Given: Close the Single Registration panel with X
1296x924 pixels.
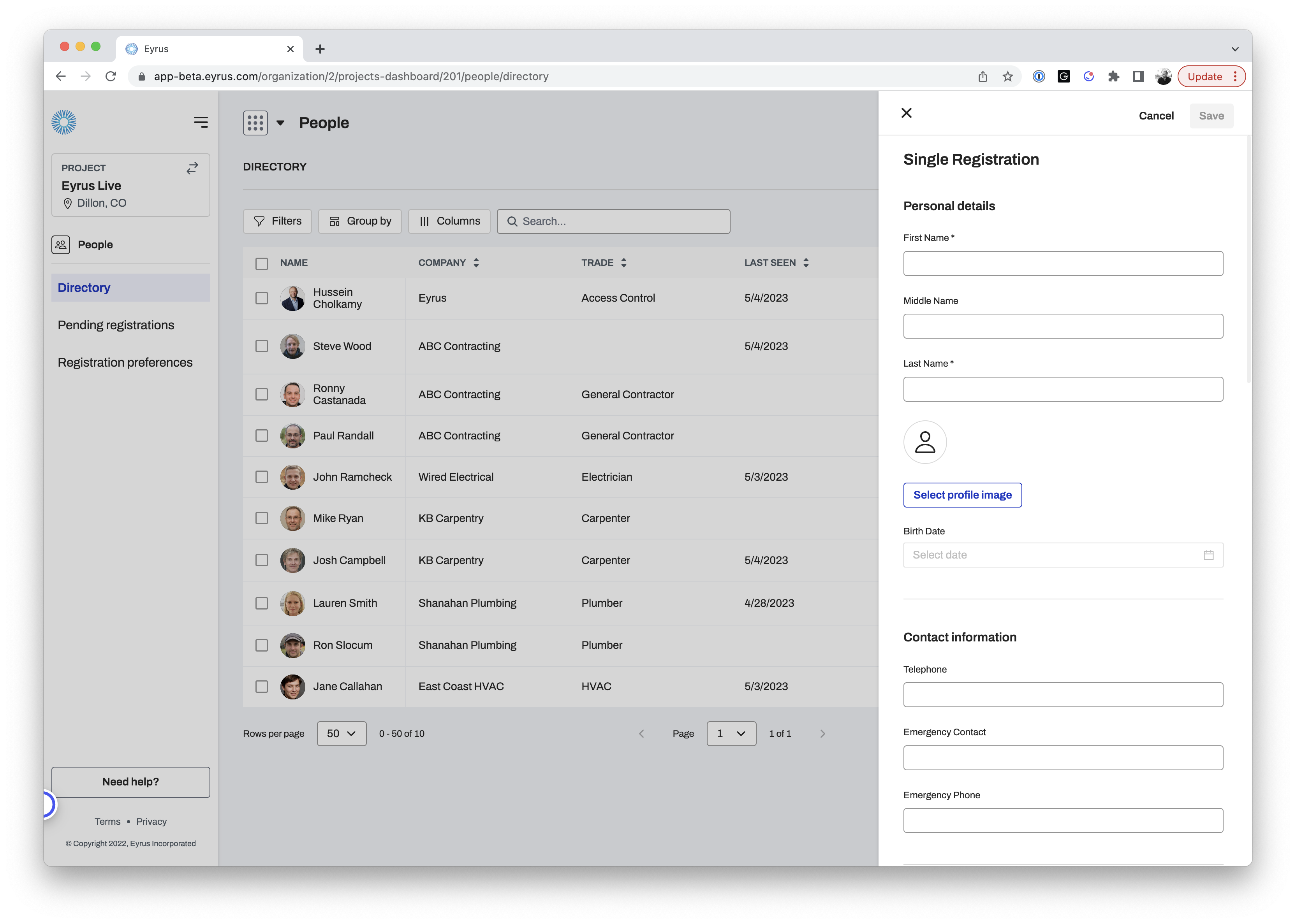Looking at the screenshot, I should [x=907, y=113].
